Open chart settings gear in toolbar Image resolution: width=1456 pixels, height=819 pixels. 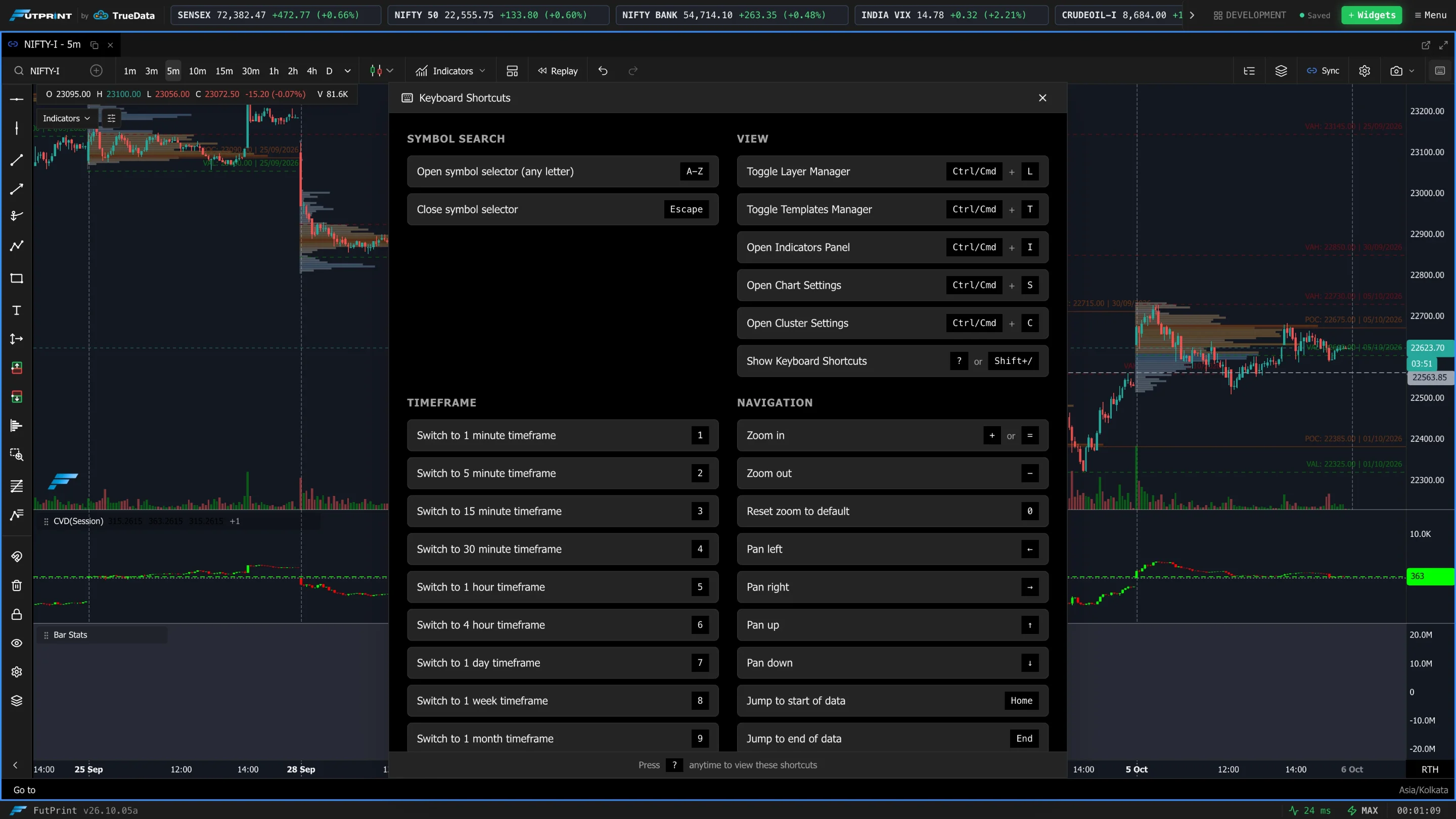(1364, 71)
